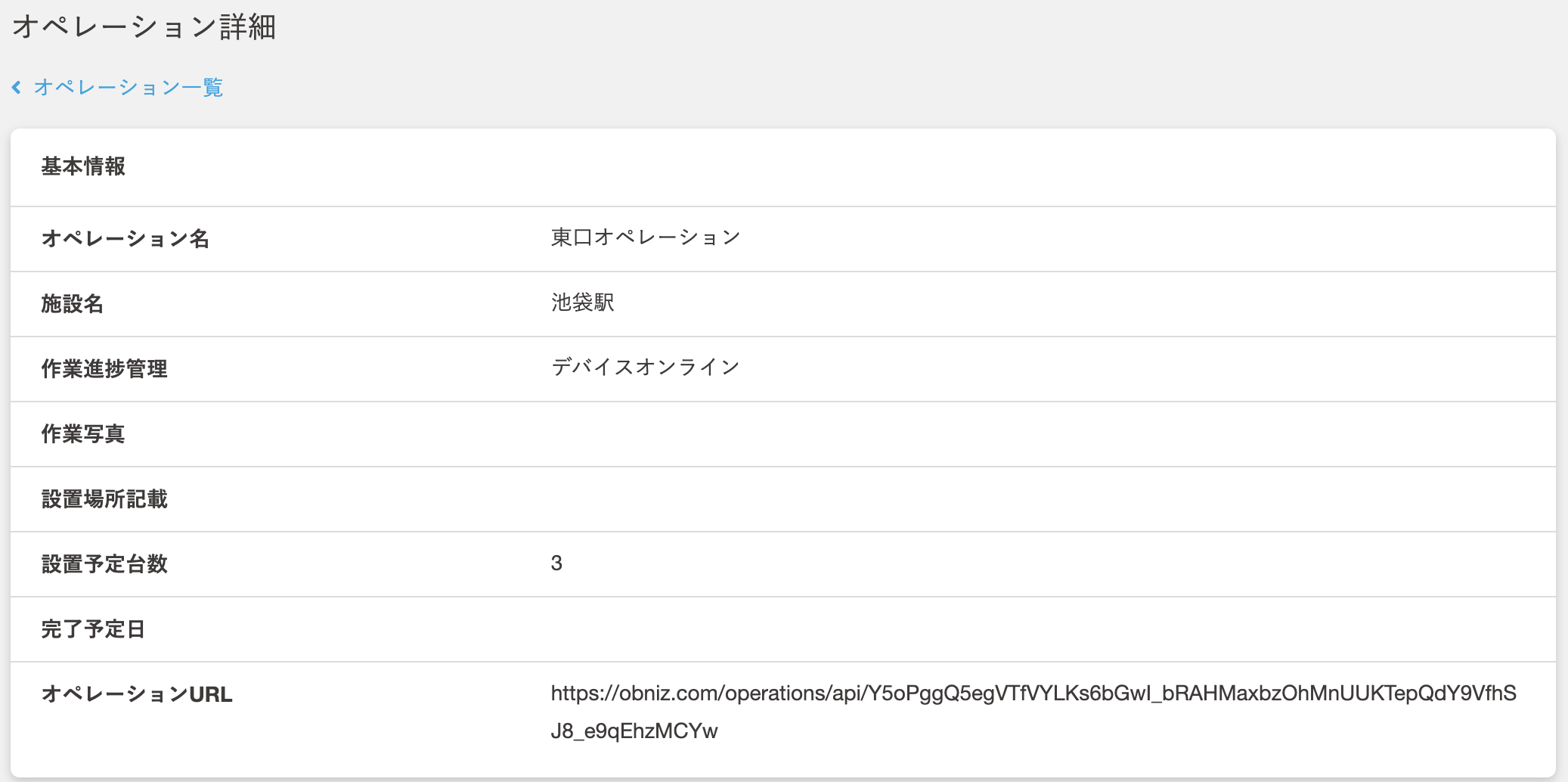Viewport: 1568px width, 782px height.
Task: Select the 池袋駅 facility value
Action: (582, 303)
